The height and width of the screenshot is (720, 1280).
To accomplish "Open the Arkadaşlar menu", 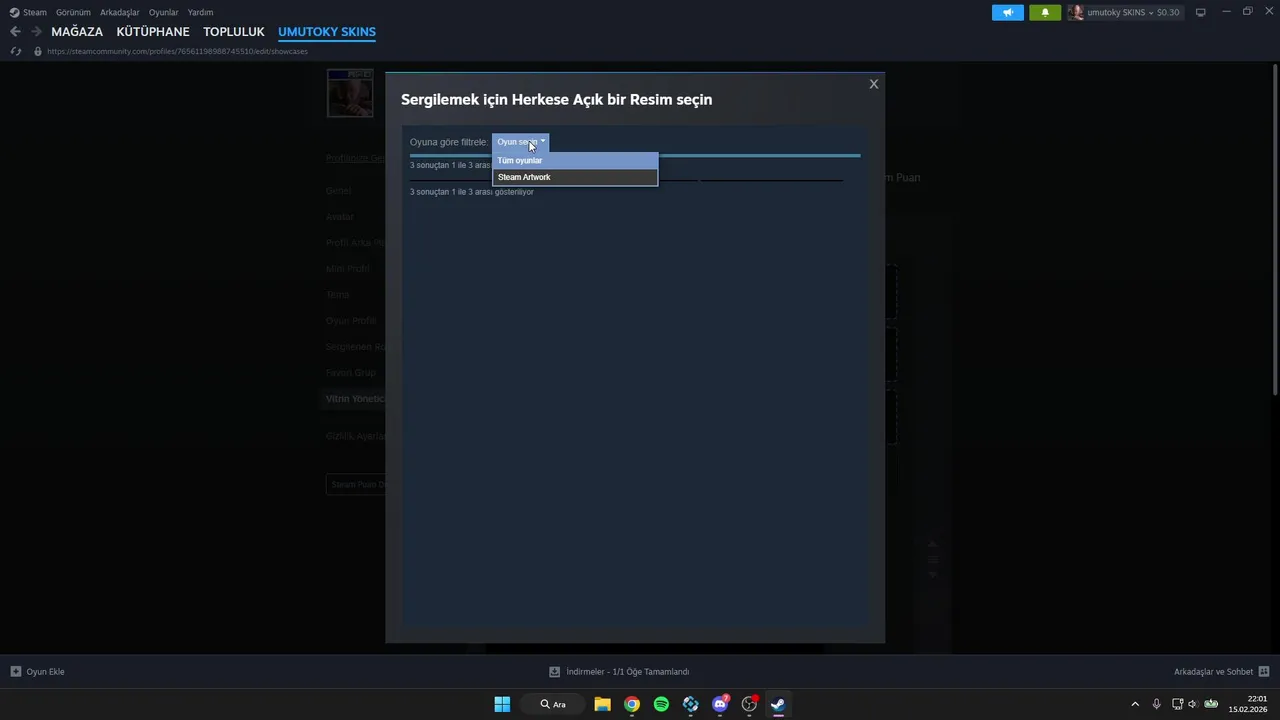I will click(x=120, y=12).
